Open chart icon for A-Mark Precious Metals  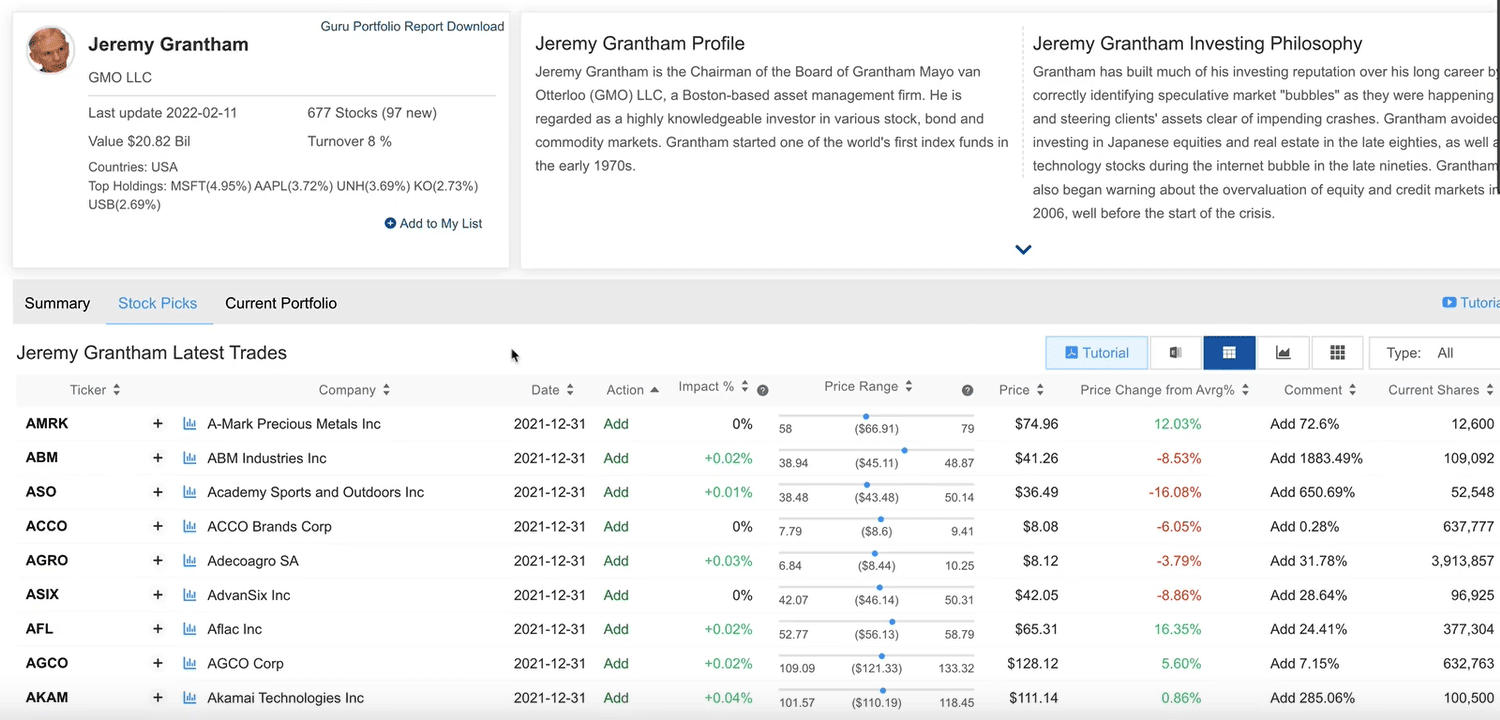[190, 424]
